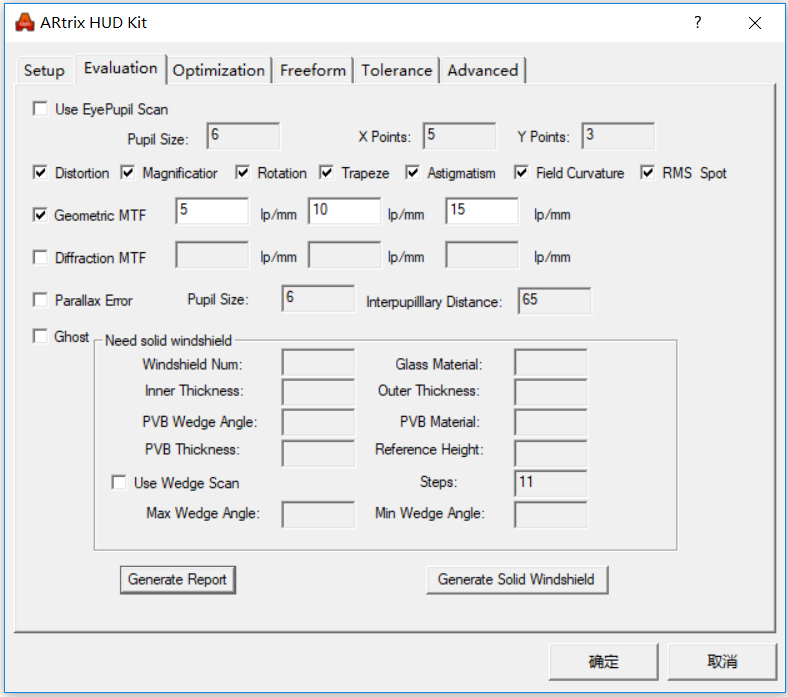Open the Optimization tab

[x=219, y=70]
